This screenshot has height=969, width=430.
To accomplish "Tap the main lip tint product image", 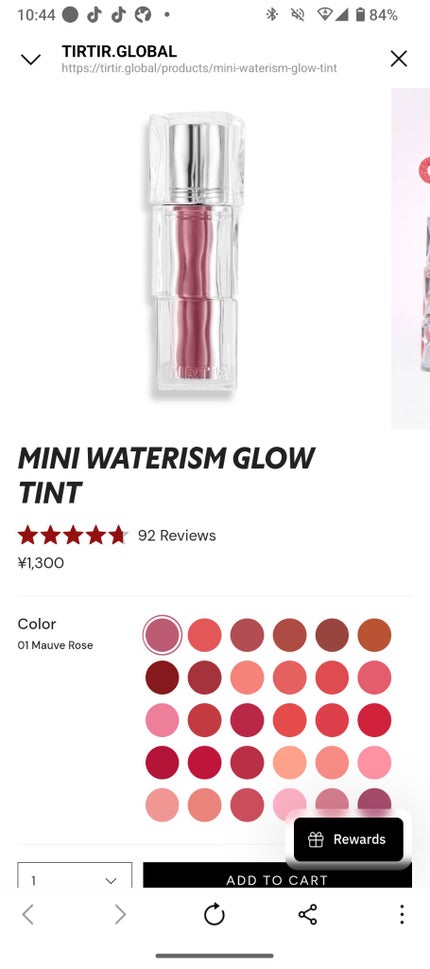I will pyautogui.click(x=195, y=253).
